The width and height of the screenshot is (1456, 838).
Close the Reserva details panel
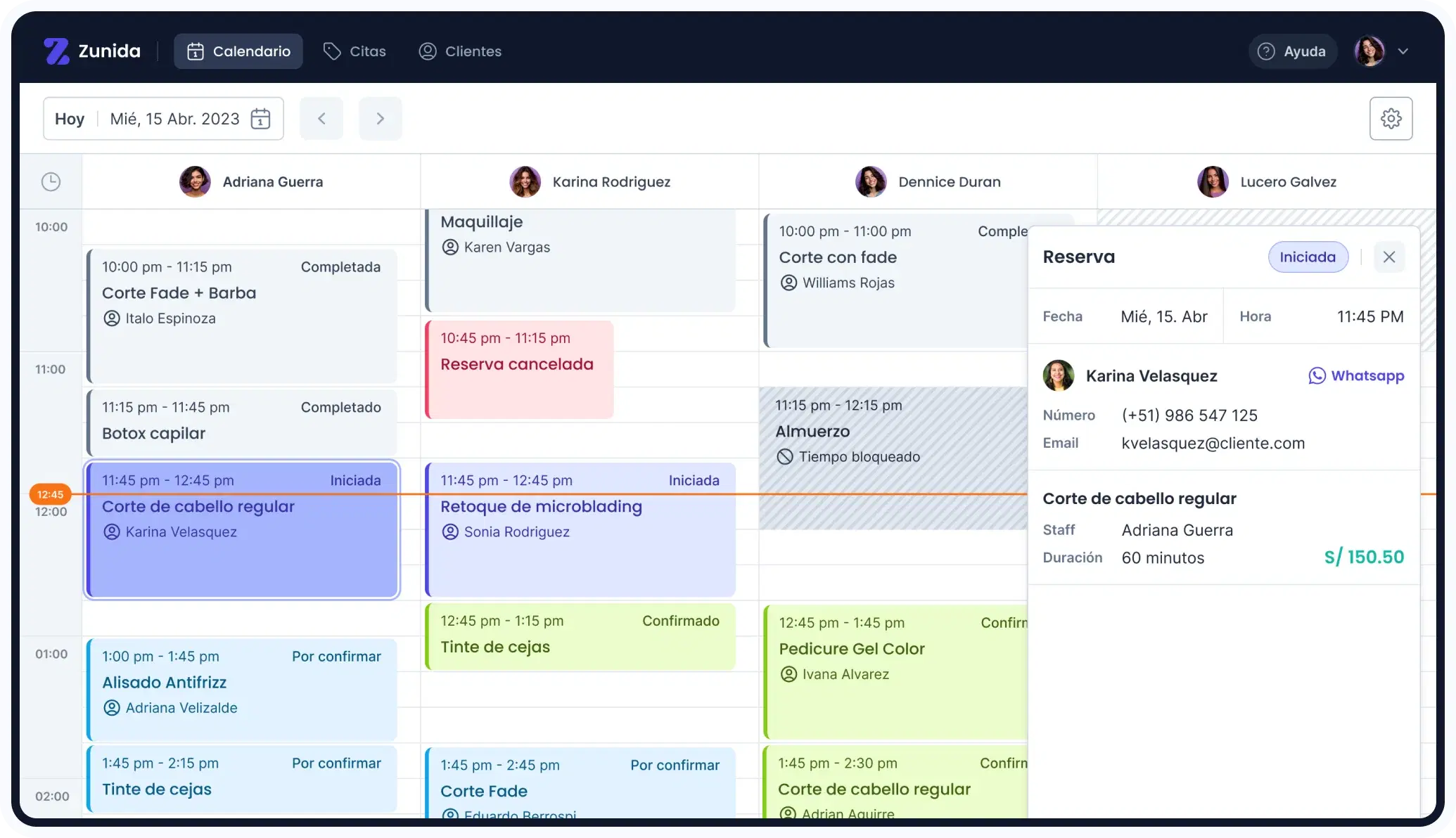[x=1388, y=257]
